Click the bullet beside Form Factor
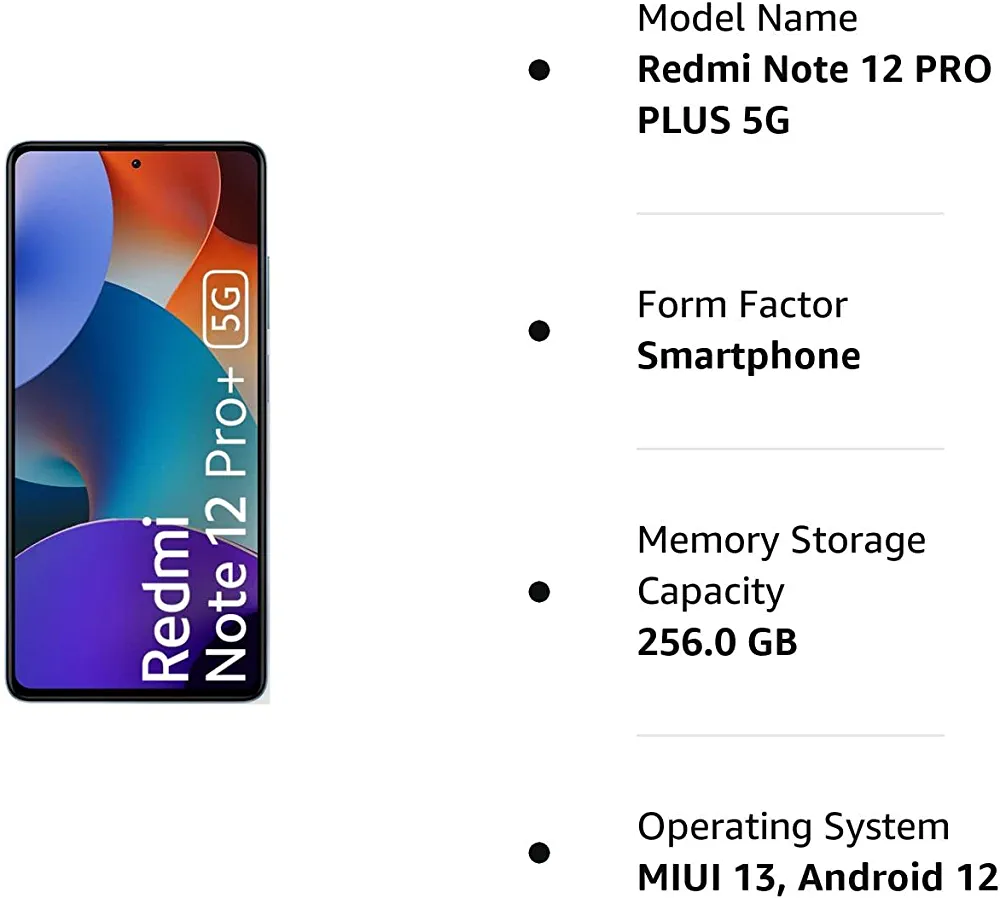The image size is (1000, 898). [540, 330]
